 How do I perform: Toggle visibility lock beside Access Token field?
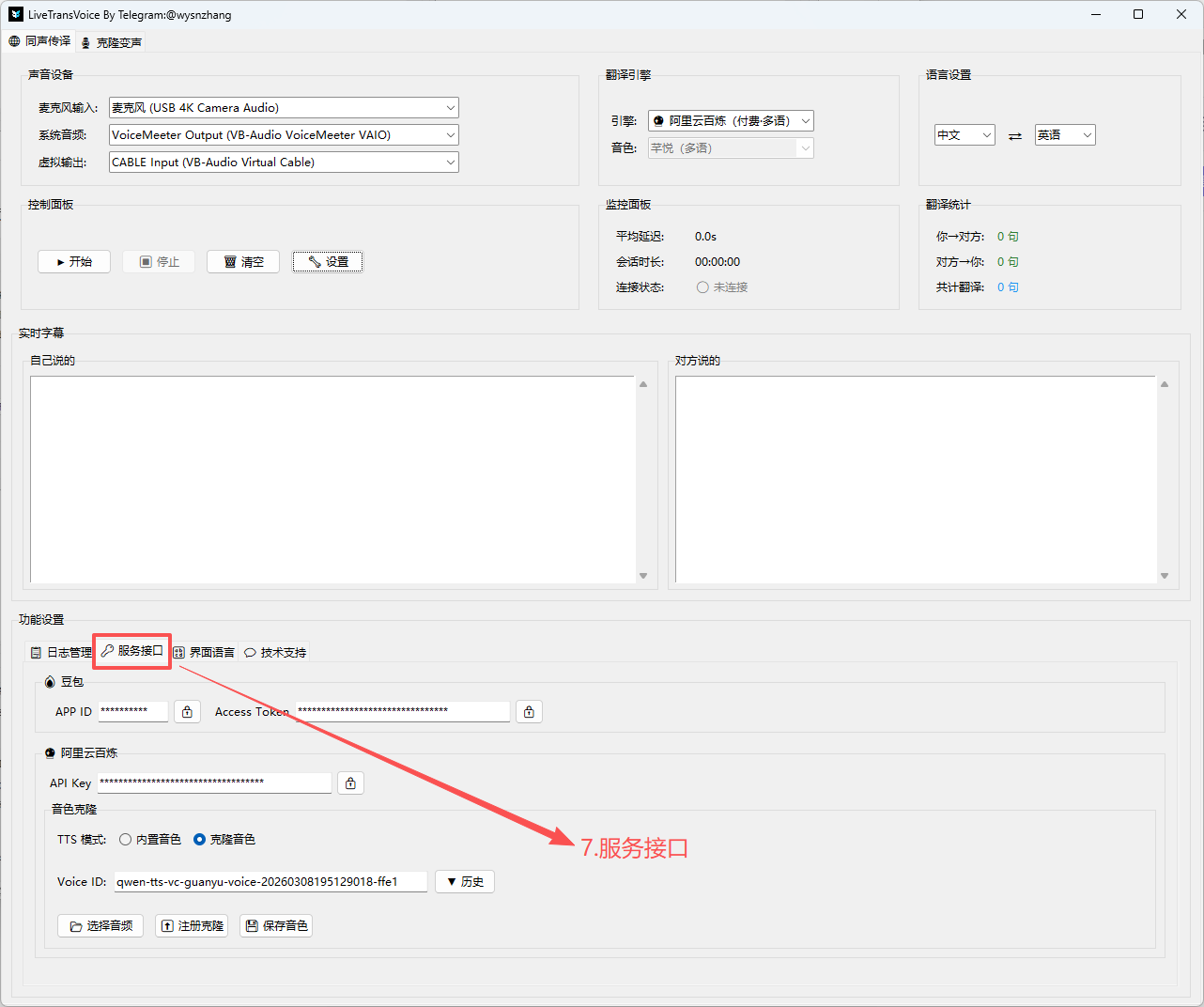[x=530, y=712]
